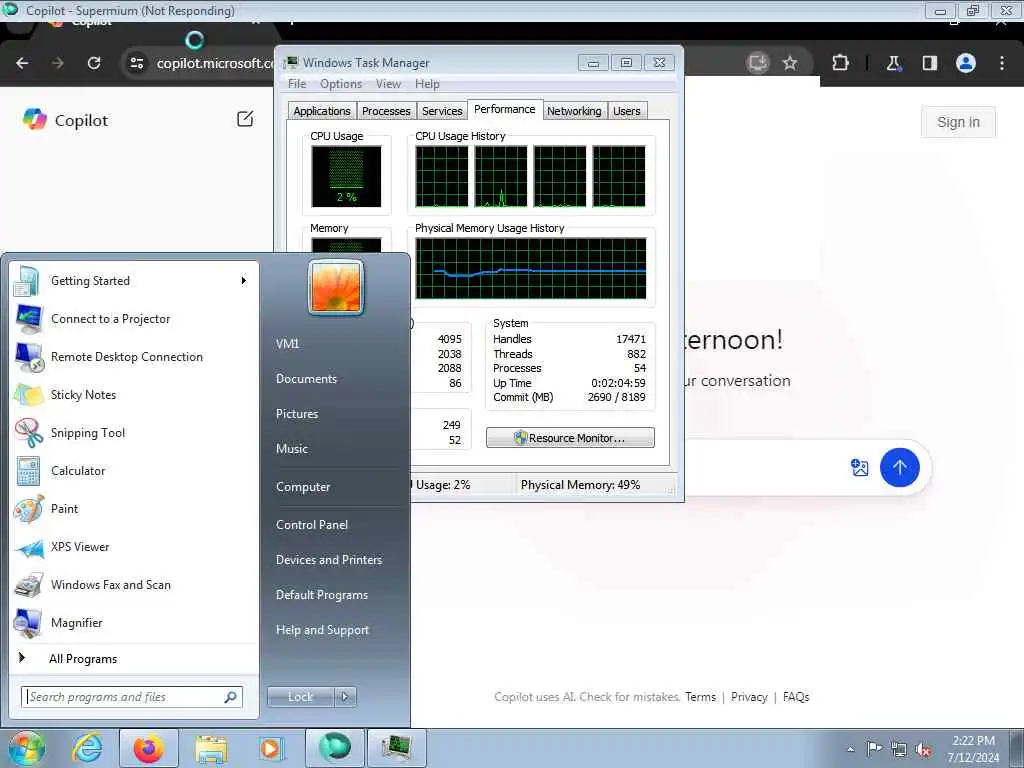The width and height of the screenshot is (1024, 768).
Task: Reload the Copilot page
Action: (94, 63)
